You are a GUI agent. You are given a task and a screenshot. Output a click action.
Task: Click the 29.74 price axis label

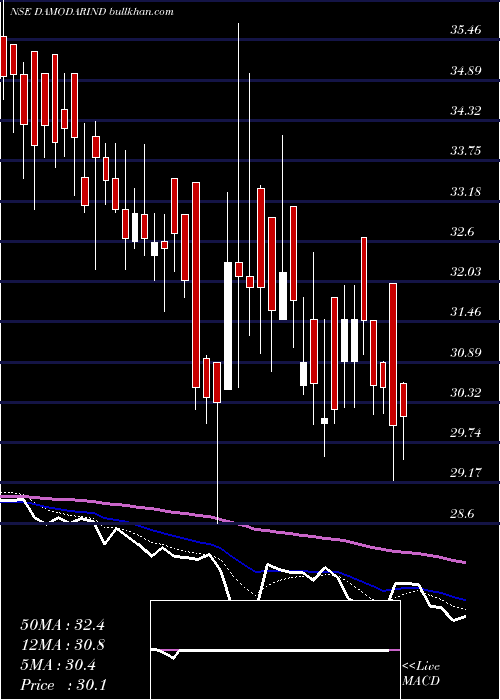466,432
